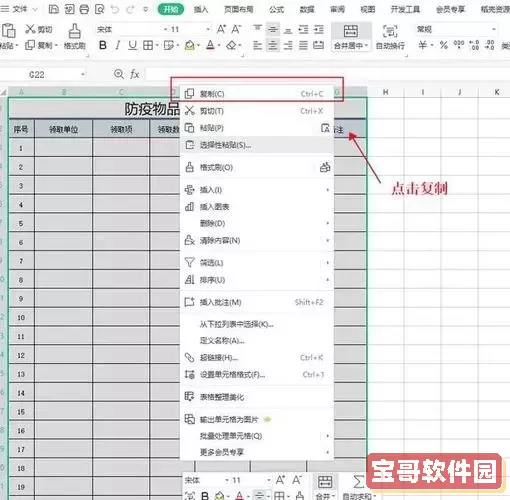510x500 pixels.
Task: Choose 超链接(H) in the context menu
Action: pyautogui.click(x=257, y=358)
